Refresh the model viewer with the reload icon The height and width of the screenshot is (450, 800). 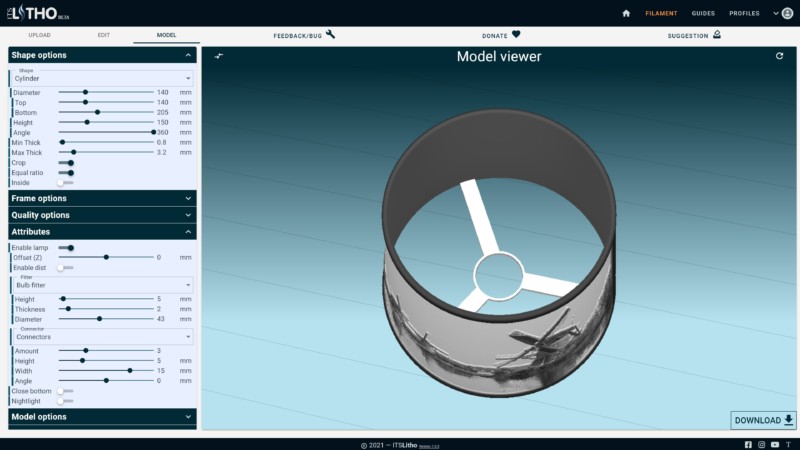[779, 56]
